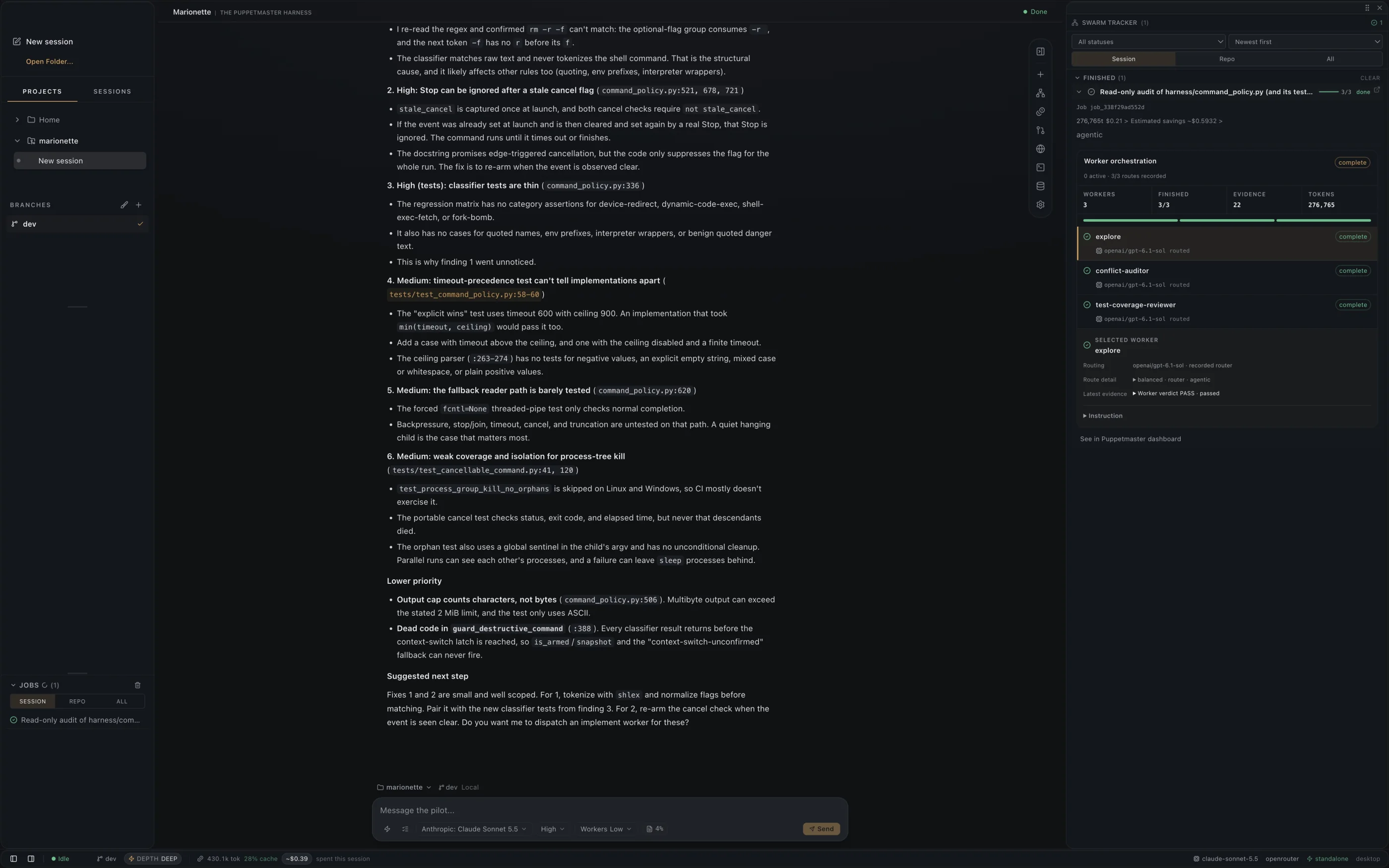Click the checklist icon in message composer
Image resolution: width=1389 pixels, height=868 pixels.
click(x=405, y=829)
